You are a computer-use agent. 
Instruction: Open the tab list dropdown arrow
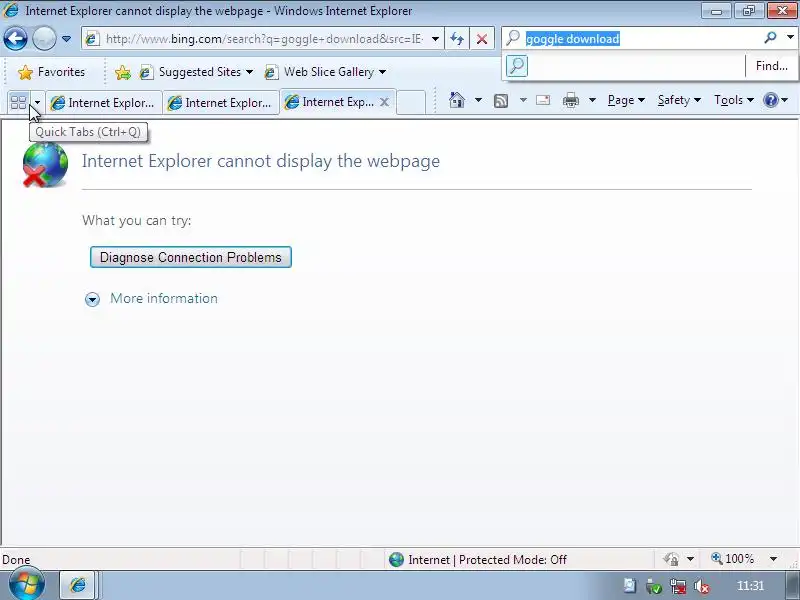click(37, 103)
